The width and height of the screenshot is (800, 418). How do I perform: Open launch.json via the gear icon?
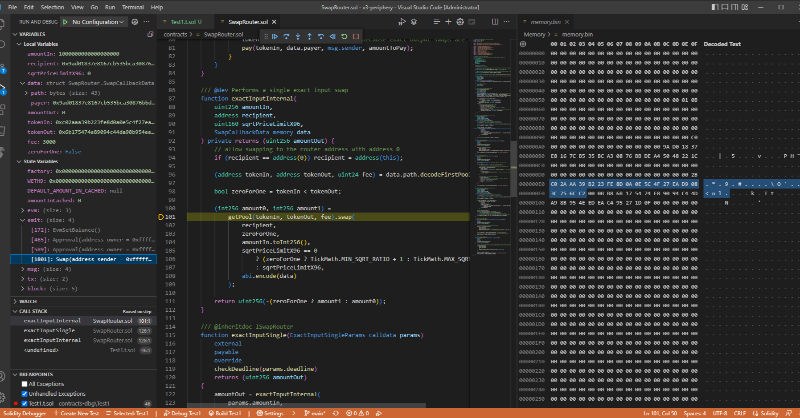coord(135,22)
